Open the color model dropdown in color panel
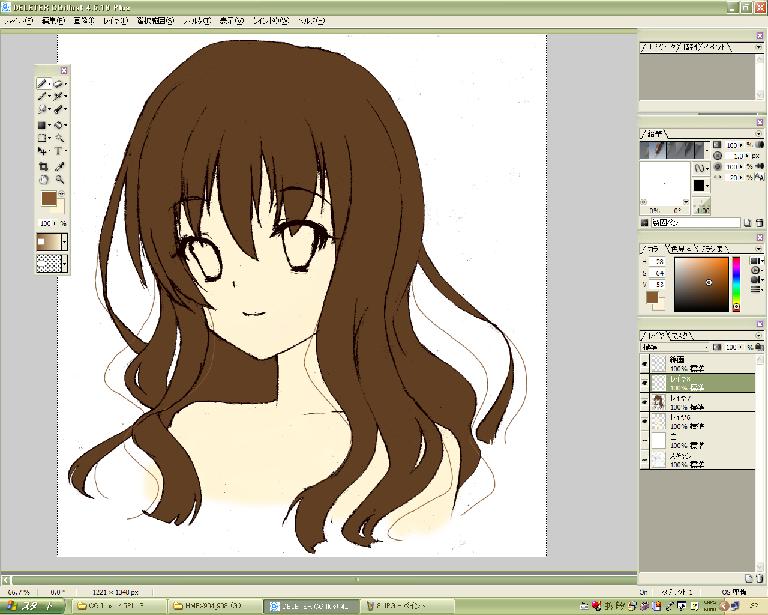768x615 pixels. point(757,261)
